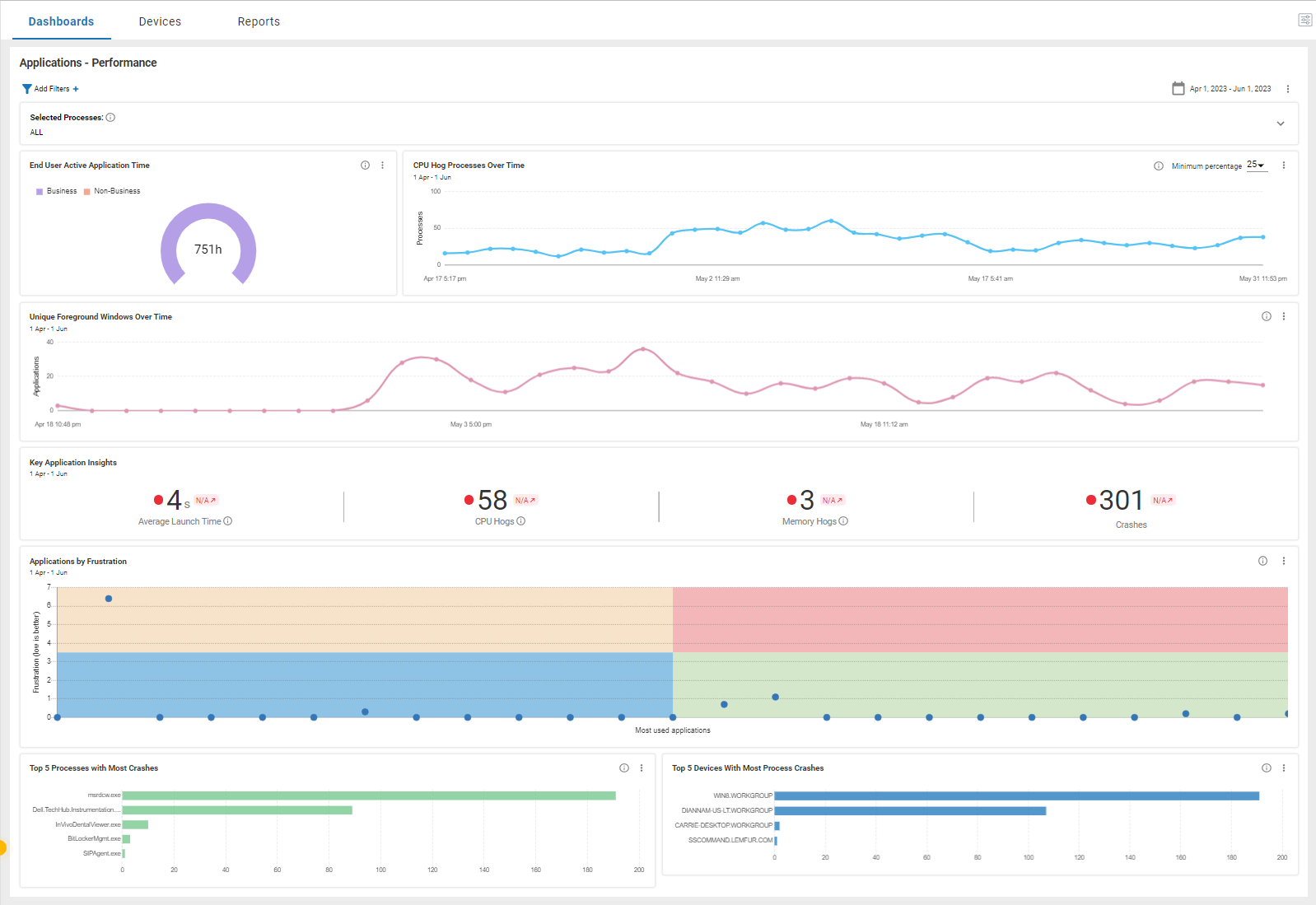Click the Apr 1, 2023 - Jun 1, 2023 date range
Screen dimensions: 1316x905
[x=1230, y=89]
